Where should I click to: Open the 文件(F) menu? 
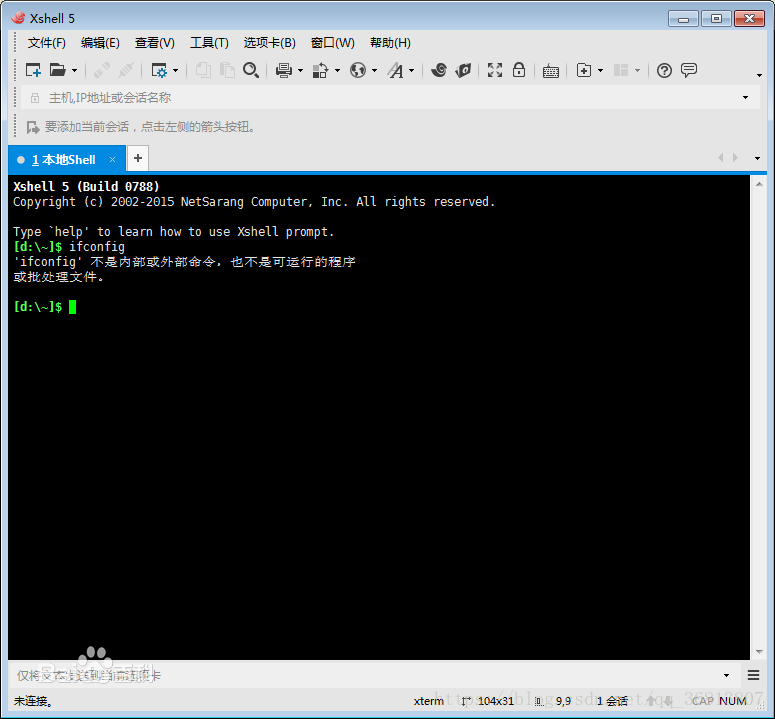(x=46, y=43)
